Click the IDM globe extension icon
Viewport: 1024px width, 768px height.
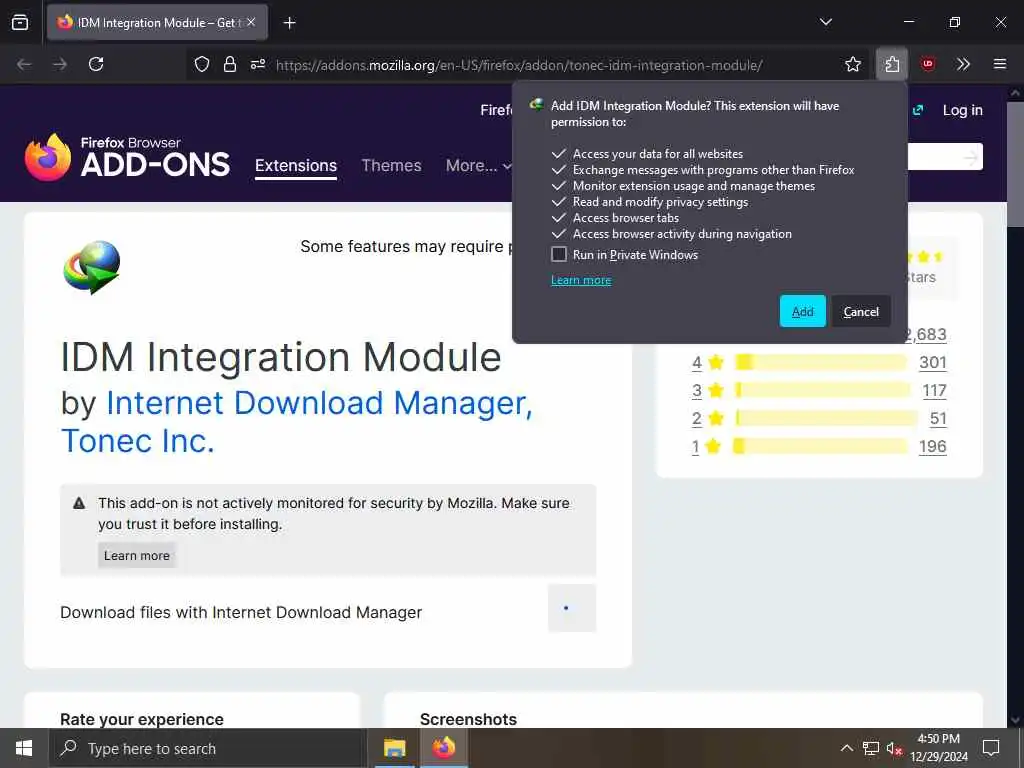(x=92, y=268)
